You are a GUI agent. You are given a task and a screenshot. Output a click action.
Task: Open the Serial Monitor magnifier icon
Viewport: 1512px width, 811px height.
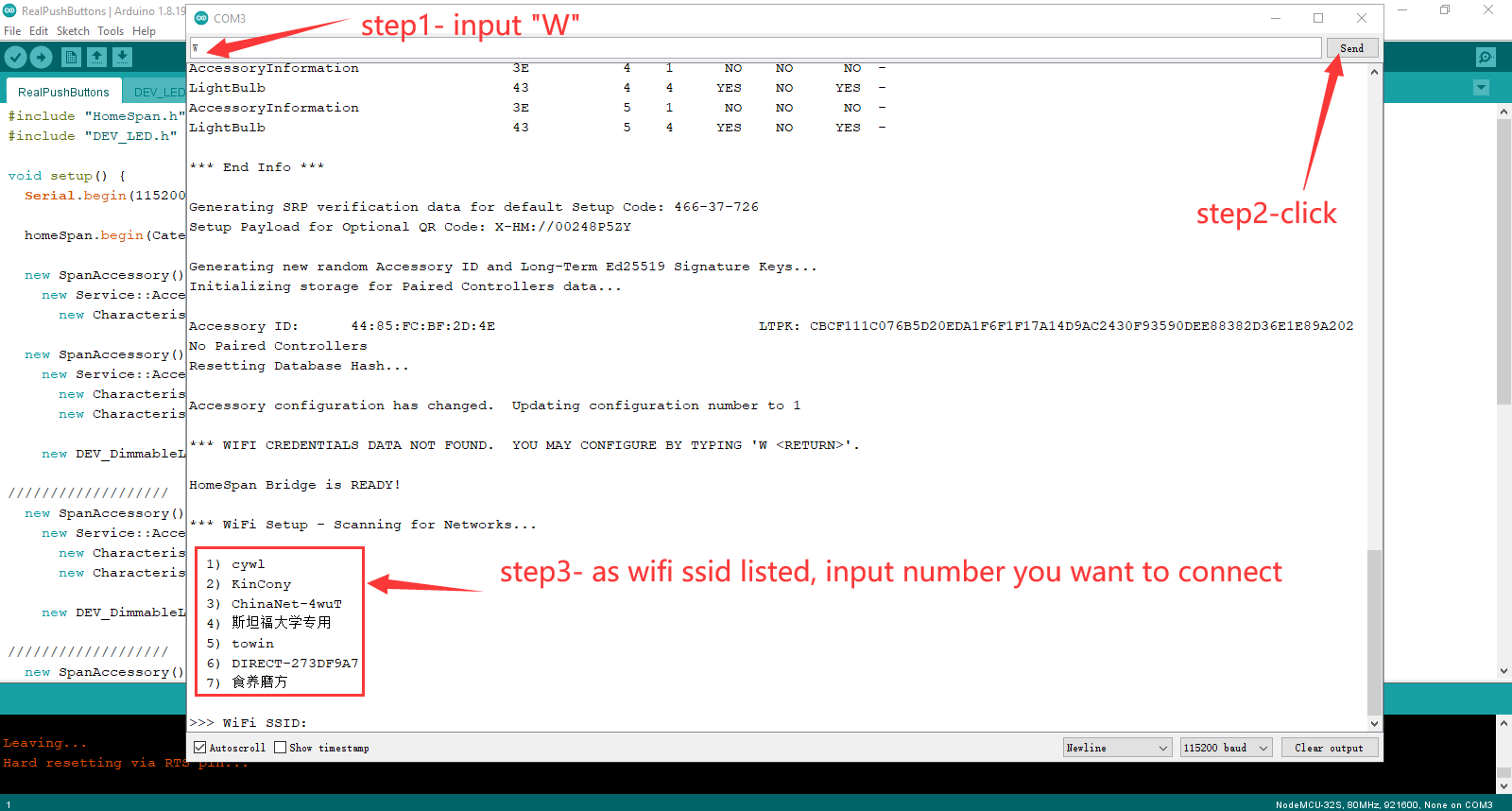click(x=1486, y=58)
